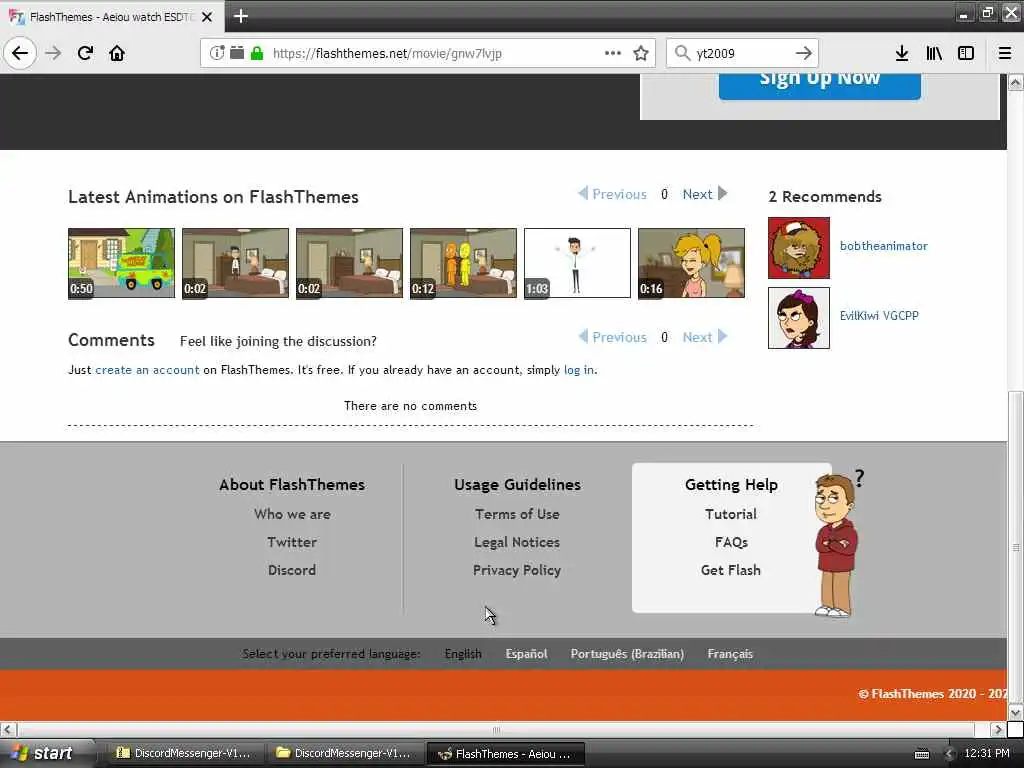
Task: Click the horizontal scrollbar right arrow
Action: coord(998,729)
